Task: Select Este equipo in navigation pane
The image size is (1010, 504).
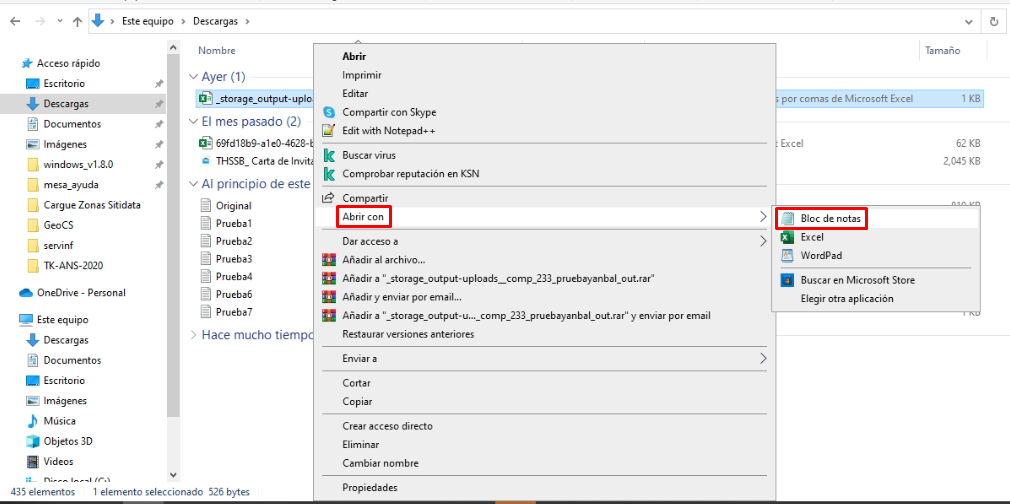Action: (62, 320)
